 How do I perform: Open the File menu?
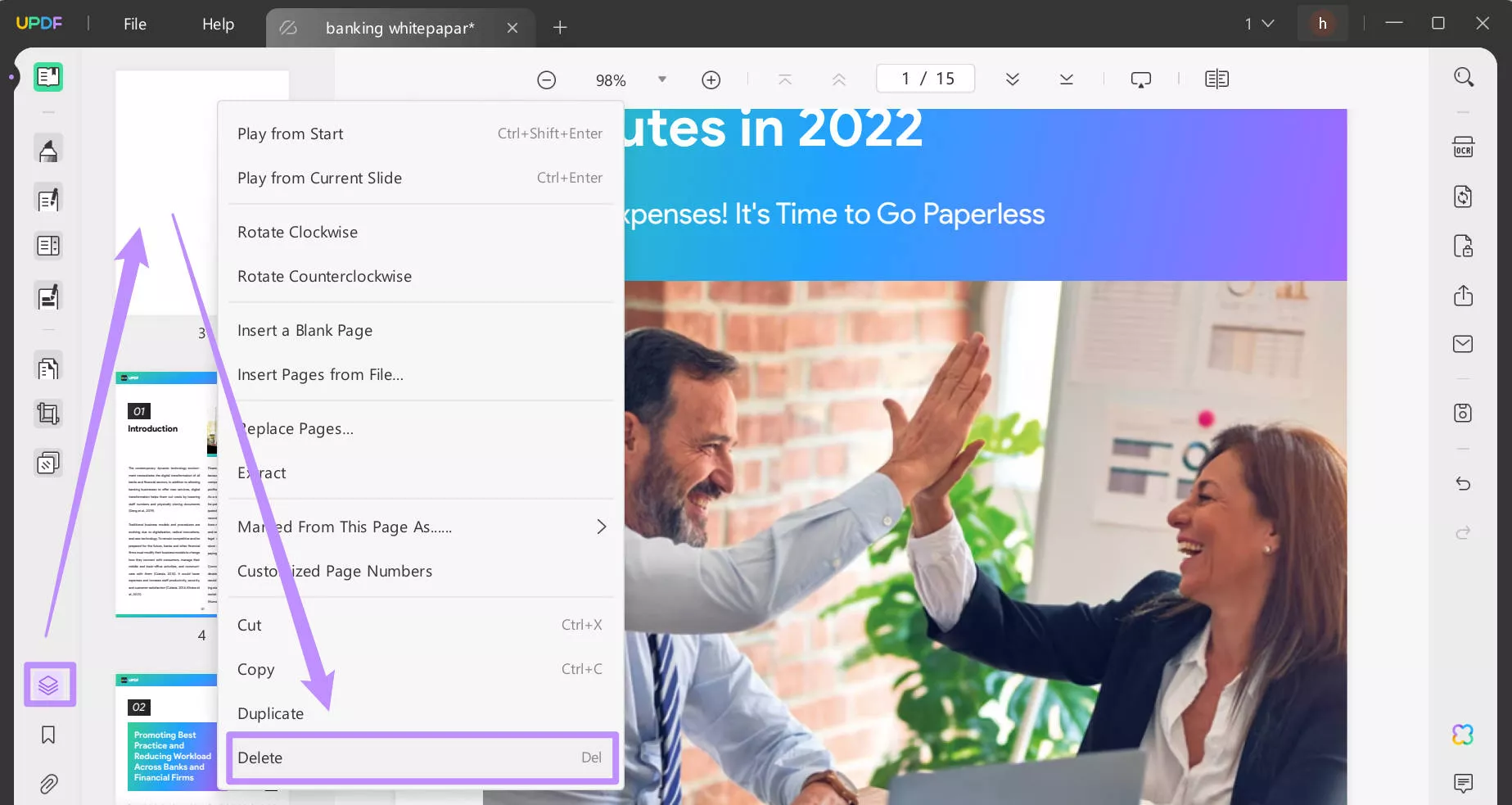click(x=135, y=24)
